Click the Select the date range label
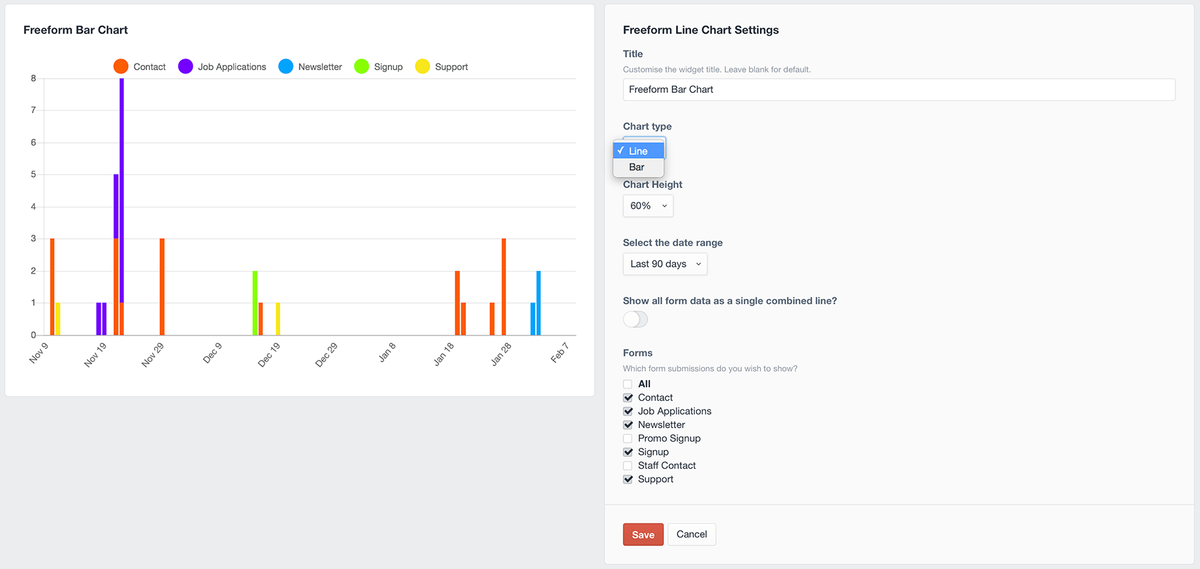 point(673,243)
